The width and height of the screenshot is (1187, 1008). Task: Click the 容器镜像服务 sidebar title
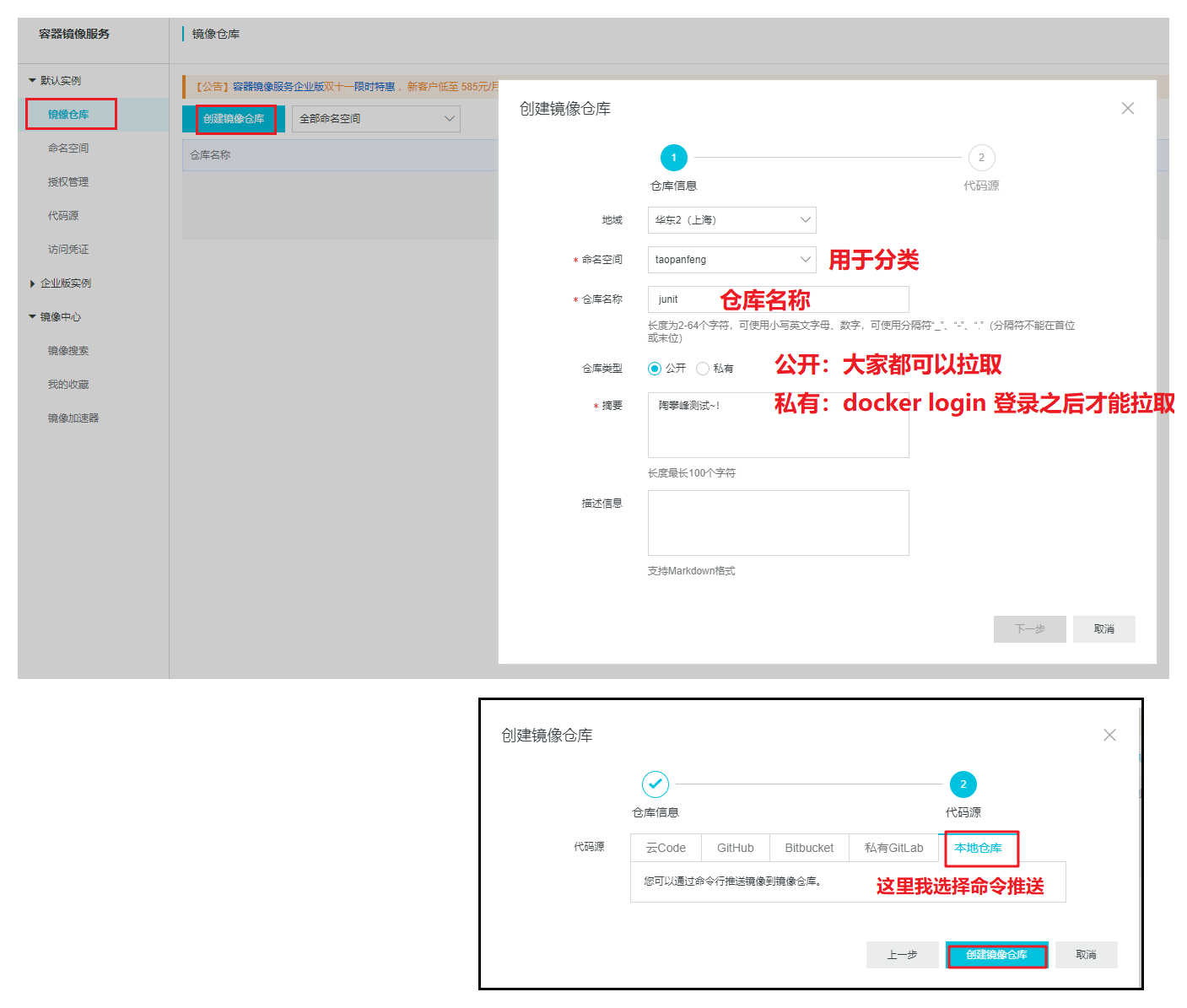(x=74, y=34)
